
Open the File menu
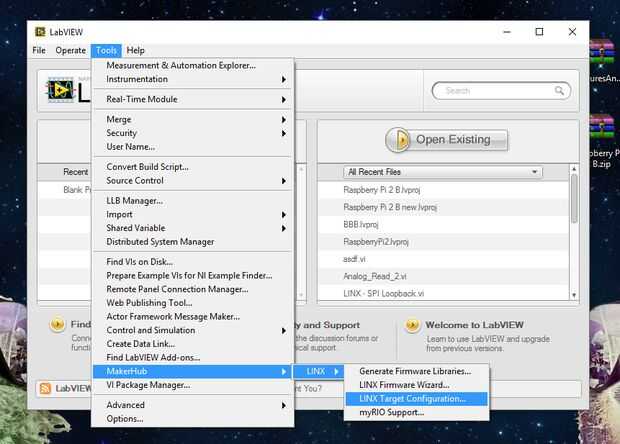(x=39, y=51)
